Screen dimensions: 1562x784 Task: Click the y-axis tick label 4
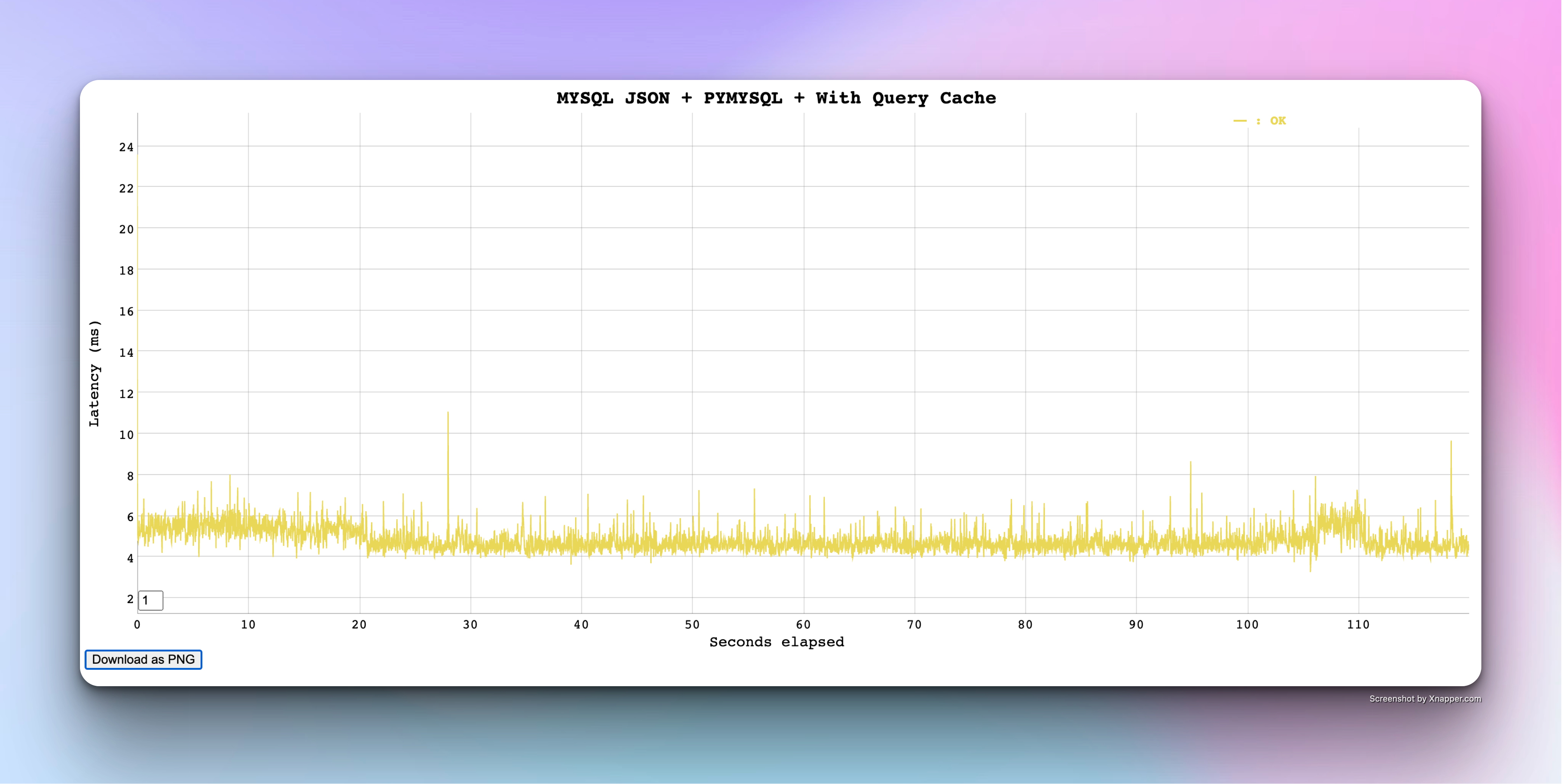pos(130,558)
